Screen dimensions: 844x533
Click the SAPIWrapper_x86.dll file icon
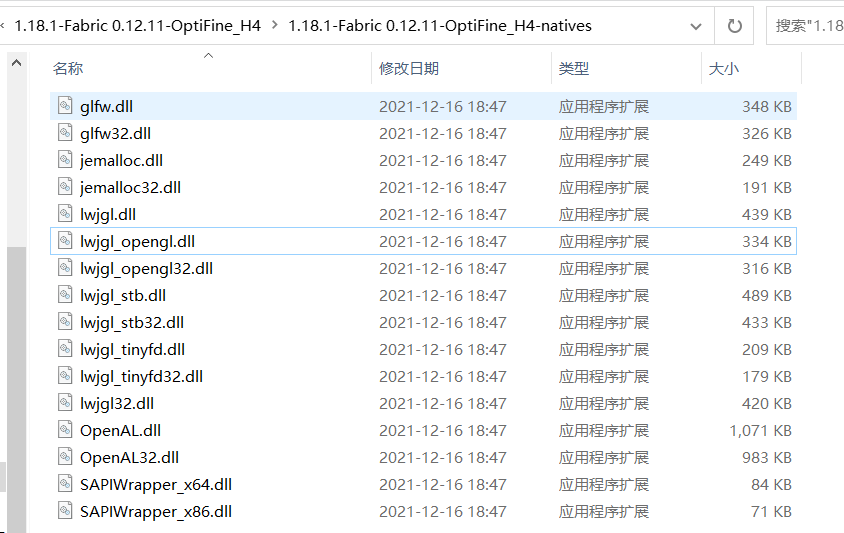(65, 510)
